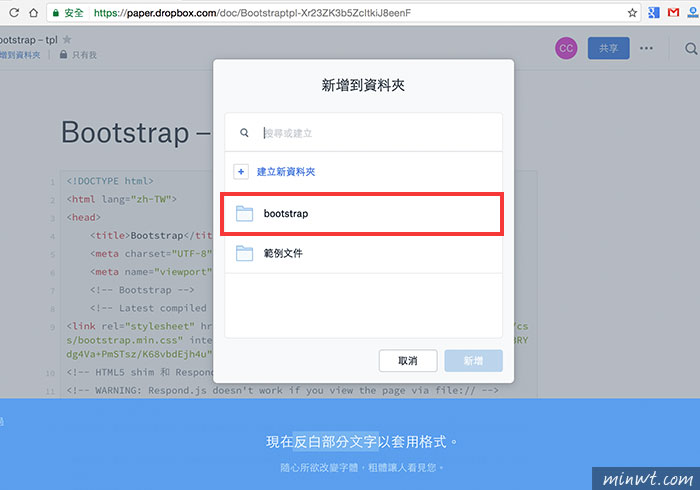Click the WARNING: Respond.js comment line
Screen dimensions: 700x490
(x=282, y=390)
